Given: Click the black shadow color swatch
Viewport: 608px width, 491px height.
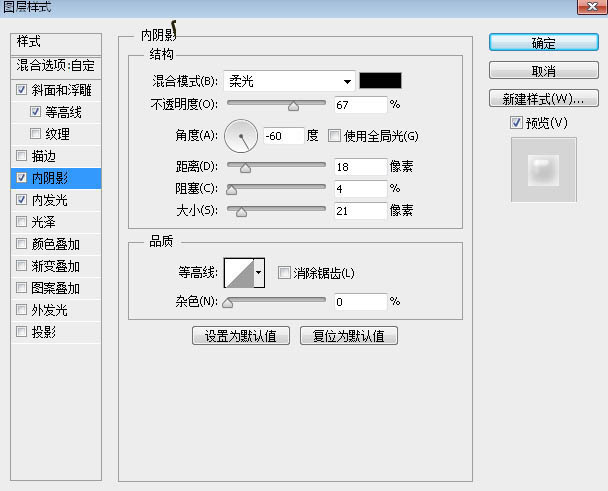Looking at the screenshot, I should tap(380, 81).
